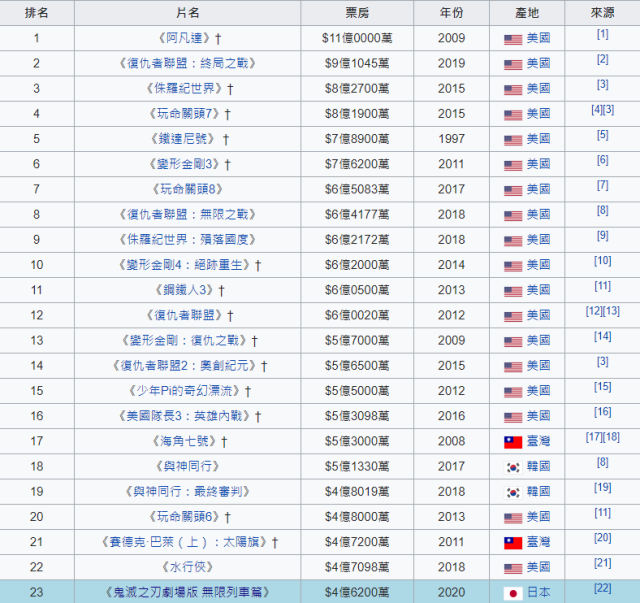This screenshot has width=640, height=603.
Task: Jump to reference [22]
Action: (x=602, y=588)
